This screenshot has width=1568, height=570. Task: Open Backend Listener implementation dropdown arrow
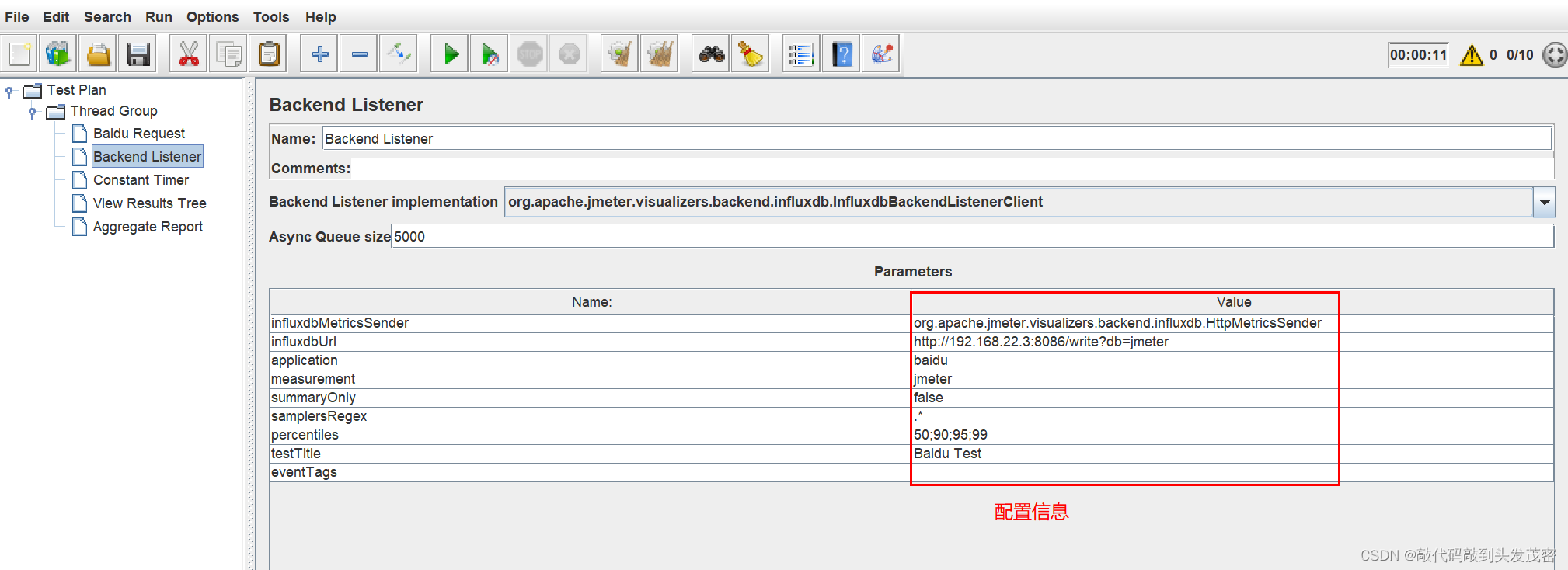pos(1544,202)
